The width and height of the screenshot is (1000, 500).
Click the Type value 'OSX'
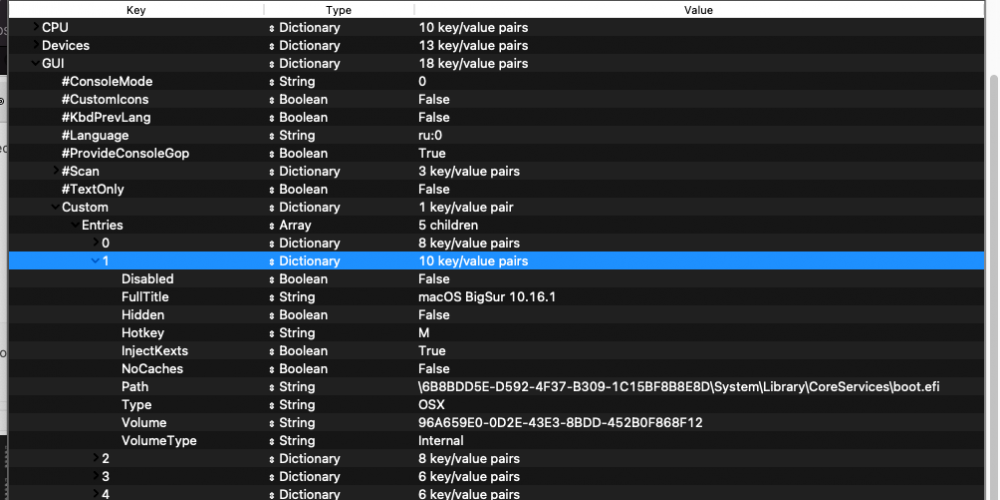tap(431, 404)
